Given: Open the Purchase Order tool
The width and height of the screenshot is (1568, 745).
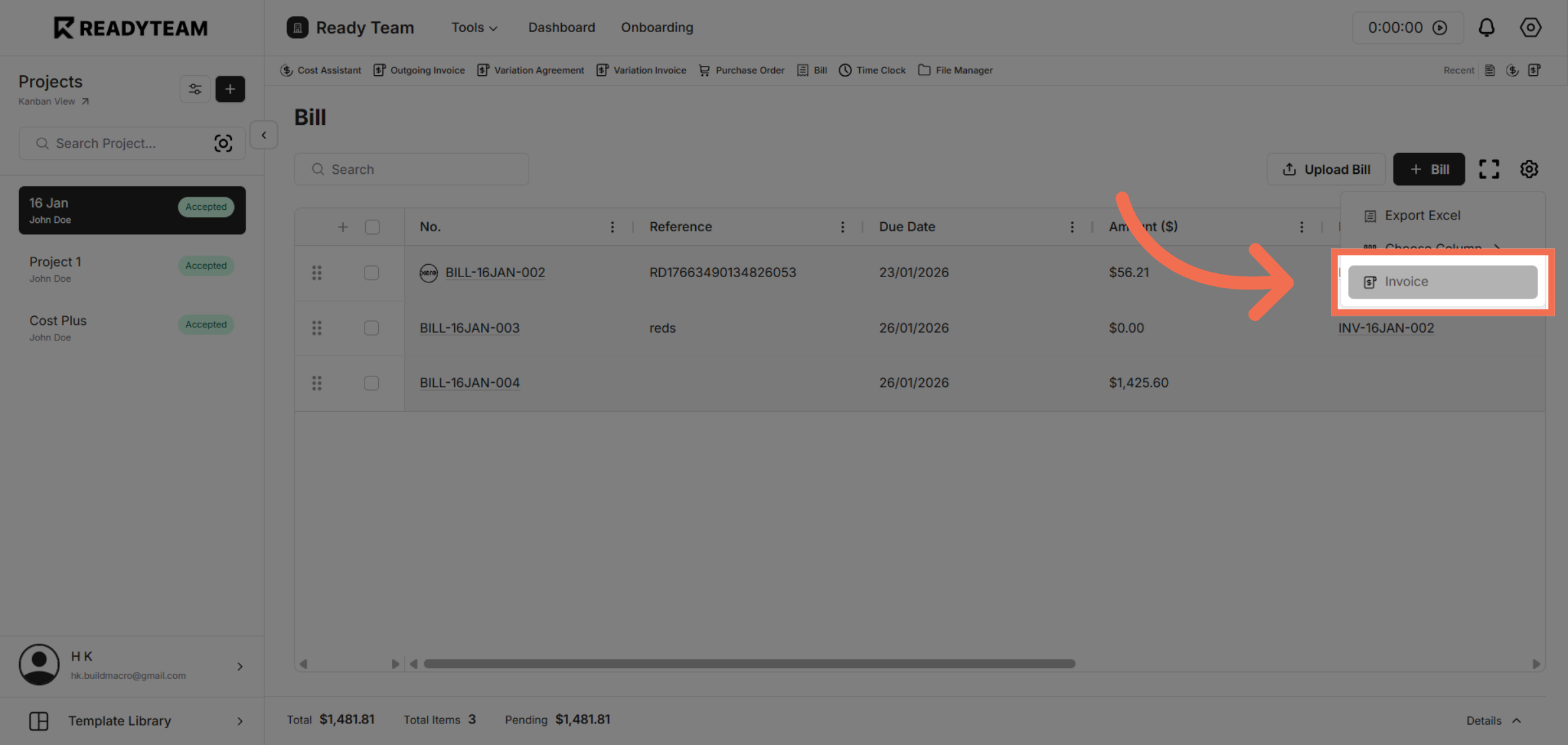Looking at the screenshot, I should tap(749, 70).
